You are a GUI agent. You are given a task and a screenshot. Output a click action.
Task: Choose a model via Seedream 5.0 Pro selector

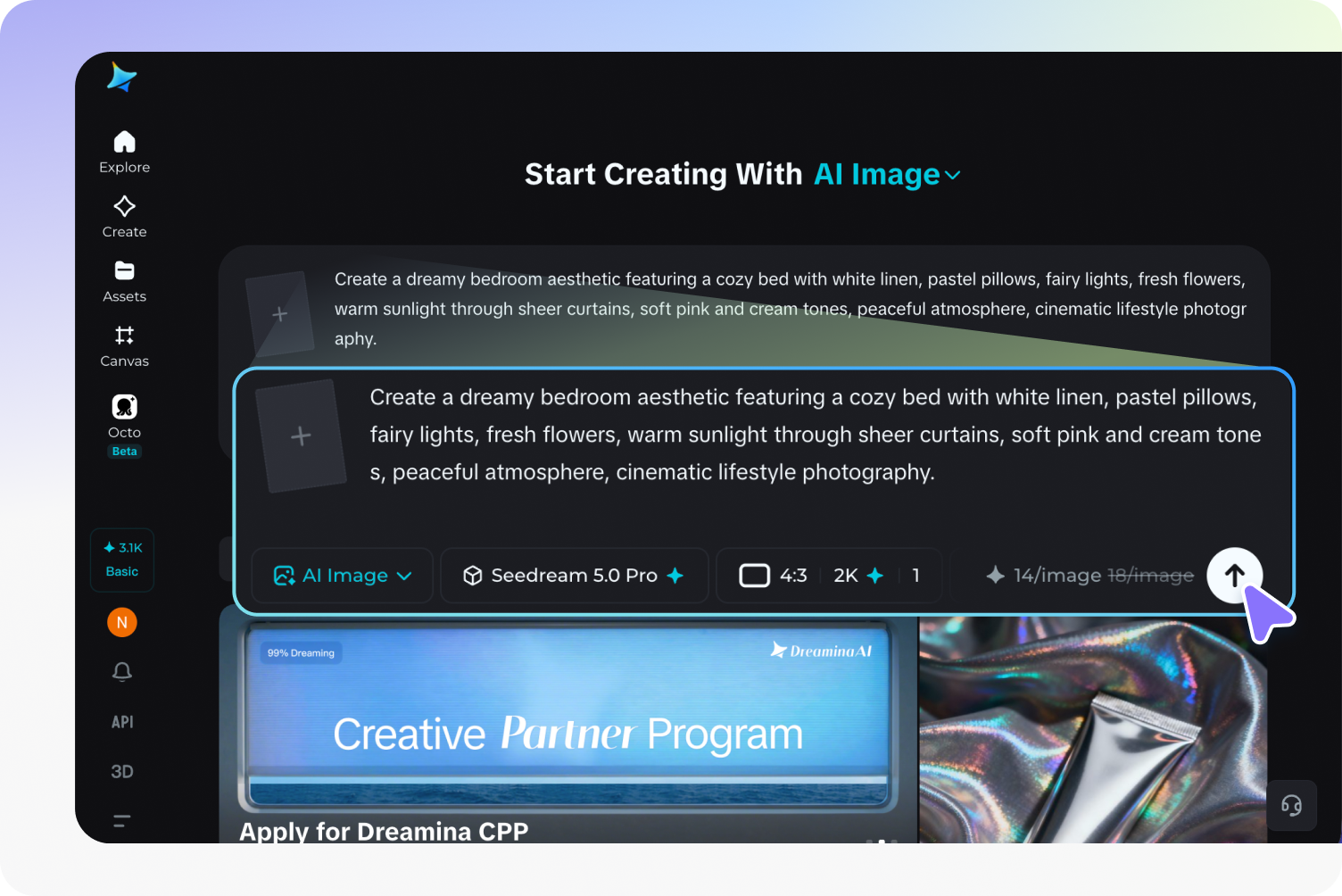(575, 576)
